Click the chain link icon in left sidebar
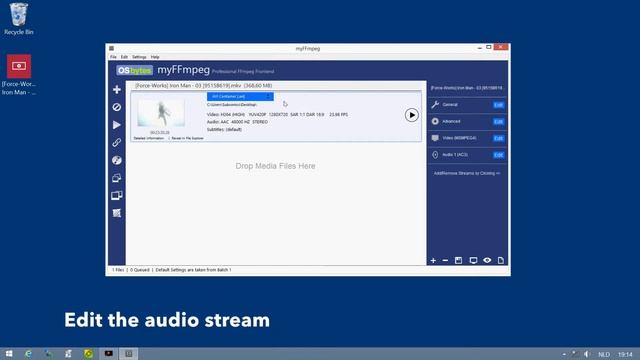640x360 pixels. pos(117,142)
